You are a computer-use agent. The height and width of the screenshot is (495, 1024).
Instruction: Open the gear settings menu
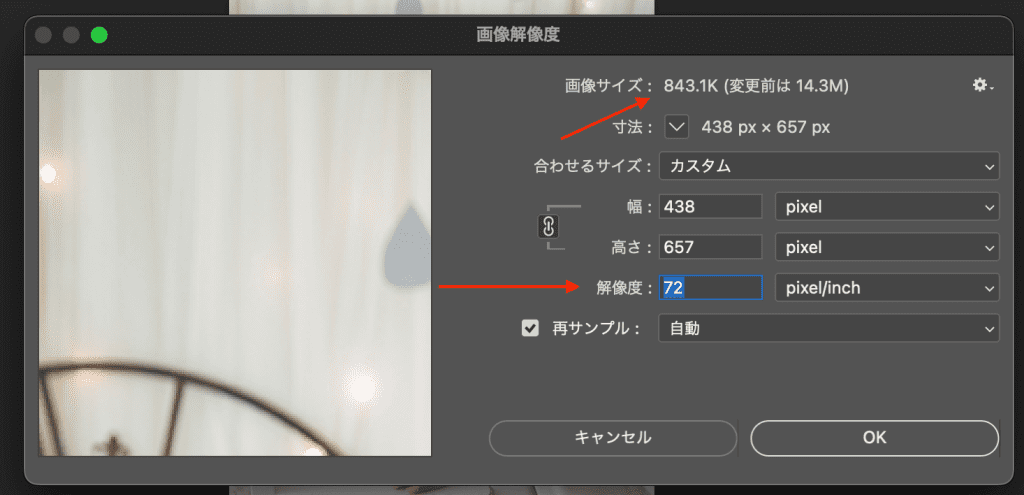(983, 85)
